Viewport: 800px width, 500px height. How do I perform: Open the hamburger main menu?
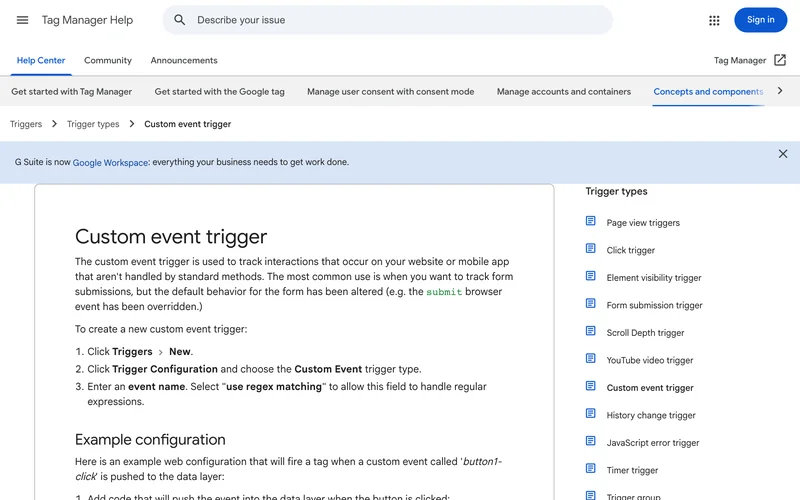point(22,20)
